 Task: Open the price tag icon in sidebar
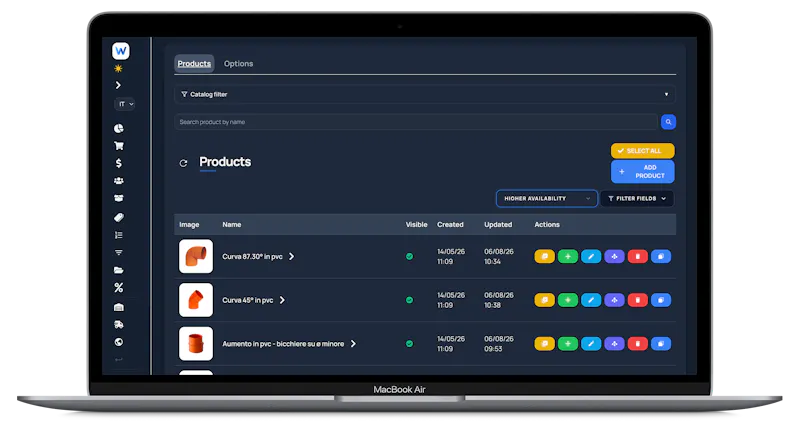pyautogui.click(x=119, y=217)
